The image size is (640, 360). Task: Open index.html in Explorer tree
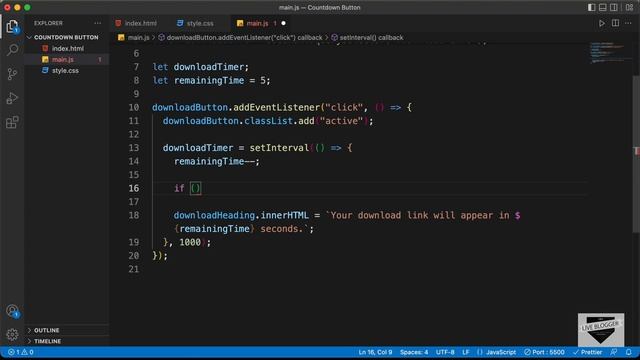67,48
